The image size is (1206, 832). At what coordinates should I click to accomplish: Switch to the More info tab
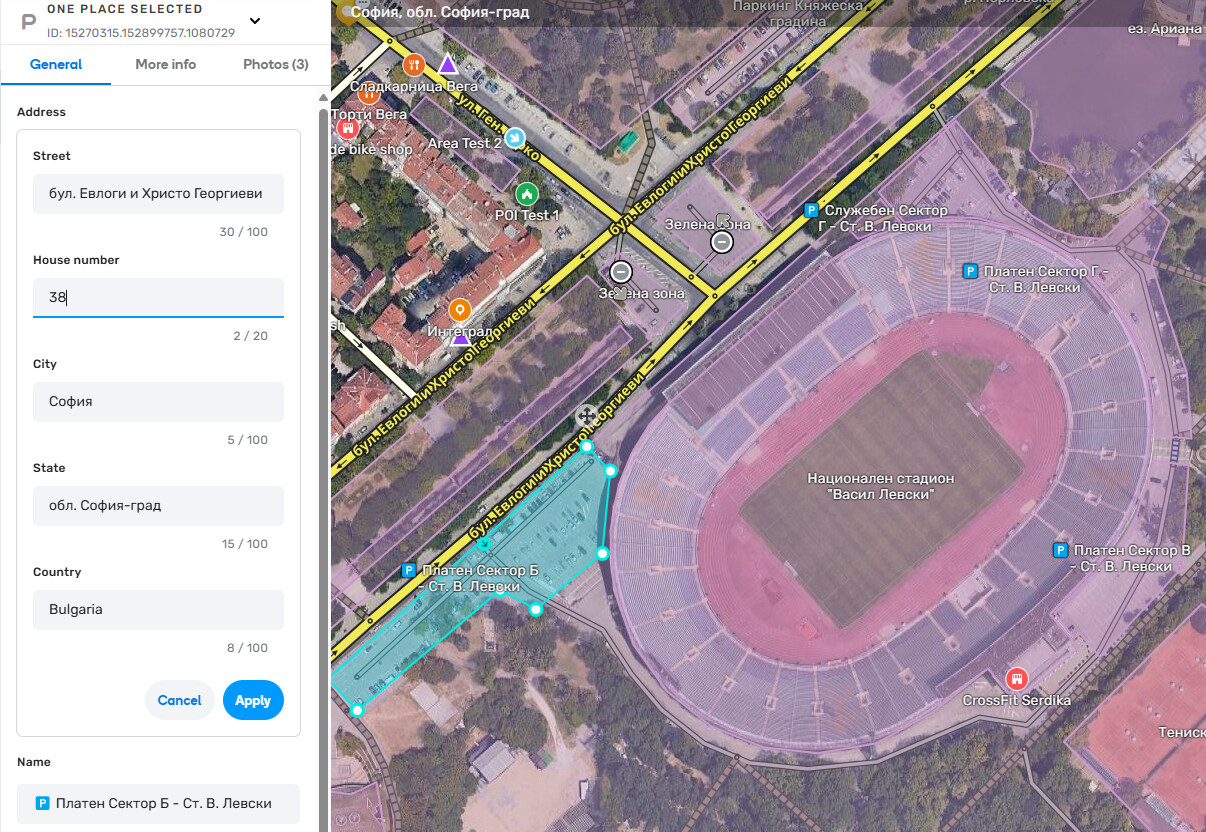[166, 64]
